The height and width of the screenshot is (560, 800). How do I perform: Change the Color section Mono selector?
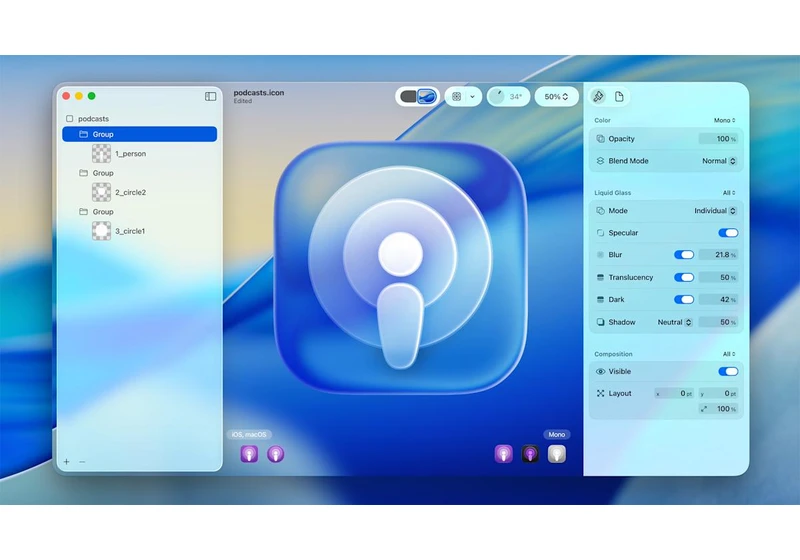pos(724,120)
